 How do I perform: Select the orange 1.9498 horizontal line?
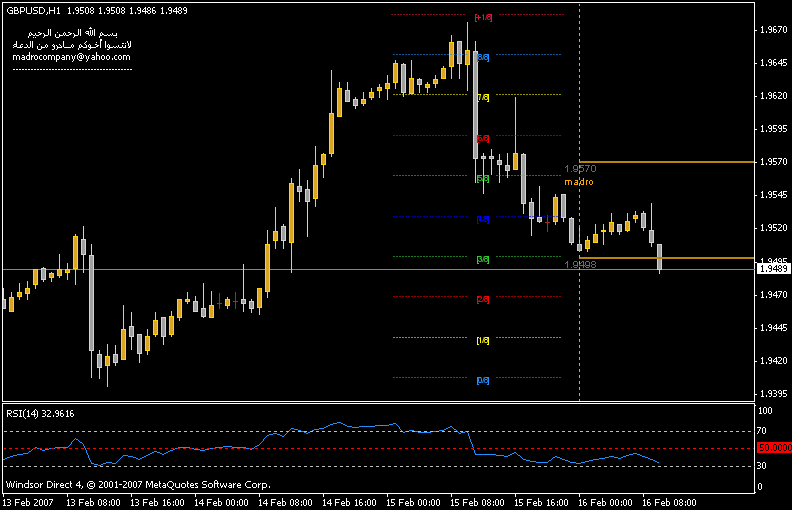pos(667,258)
